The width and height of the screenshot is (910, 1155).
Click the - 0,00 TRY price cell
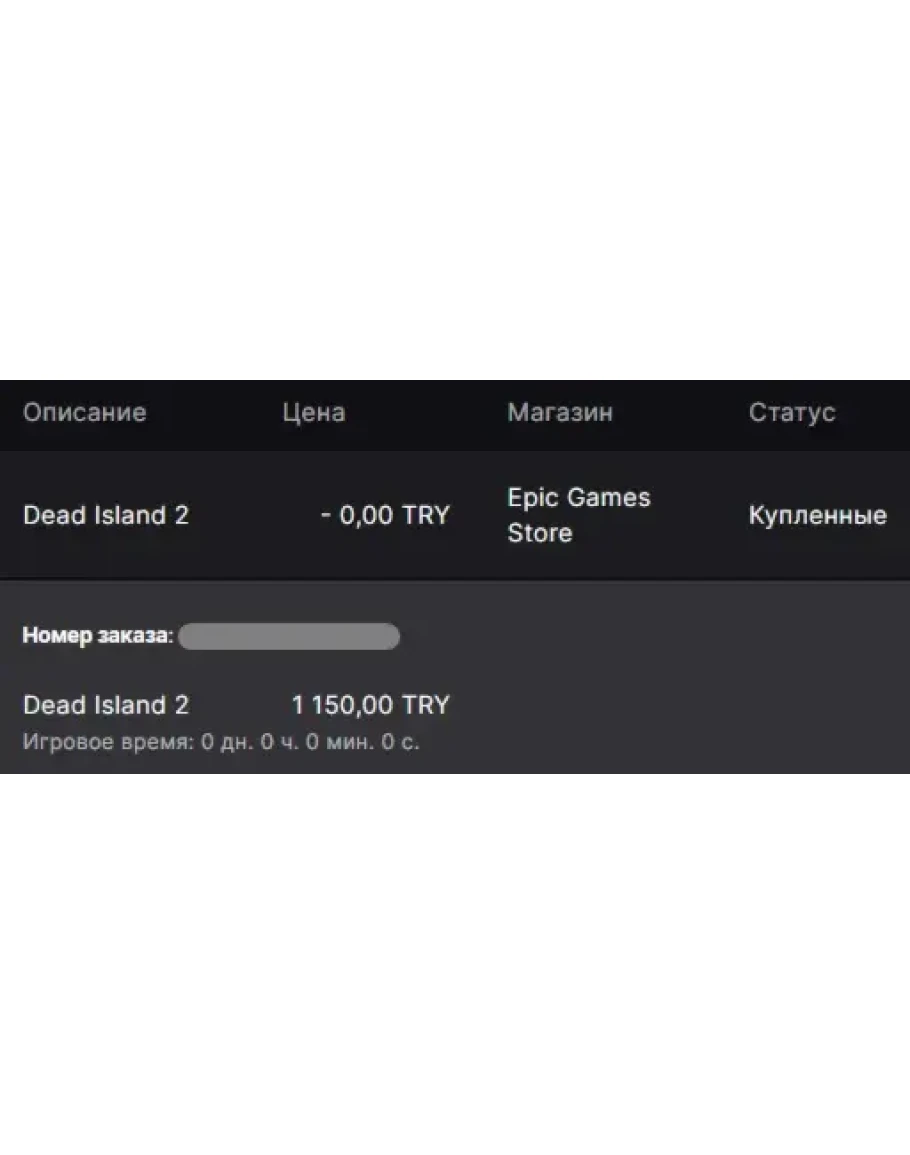pyautogui.click(x=385, y=516)
